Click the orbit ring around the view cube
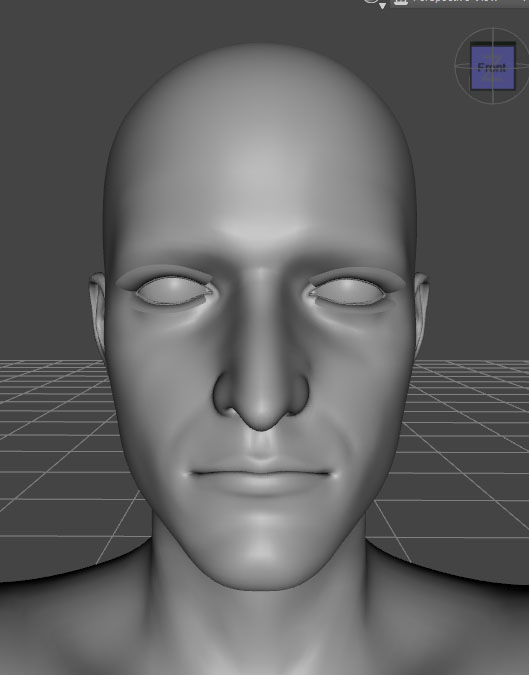 click(457, 65)
